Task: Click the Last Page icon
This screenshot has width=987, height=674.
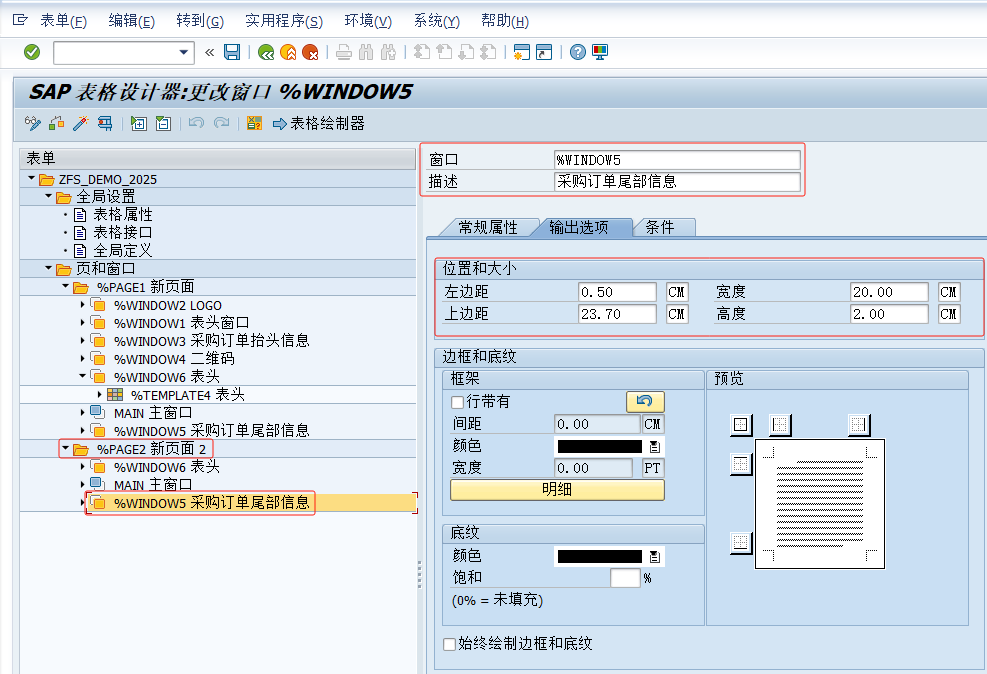Action: pos(488,52)
